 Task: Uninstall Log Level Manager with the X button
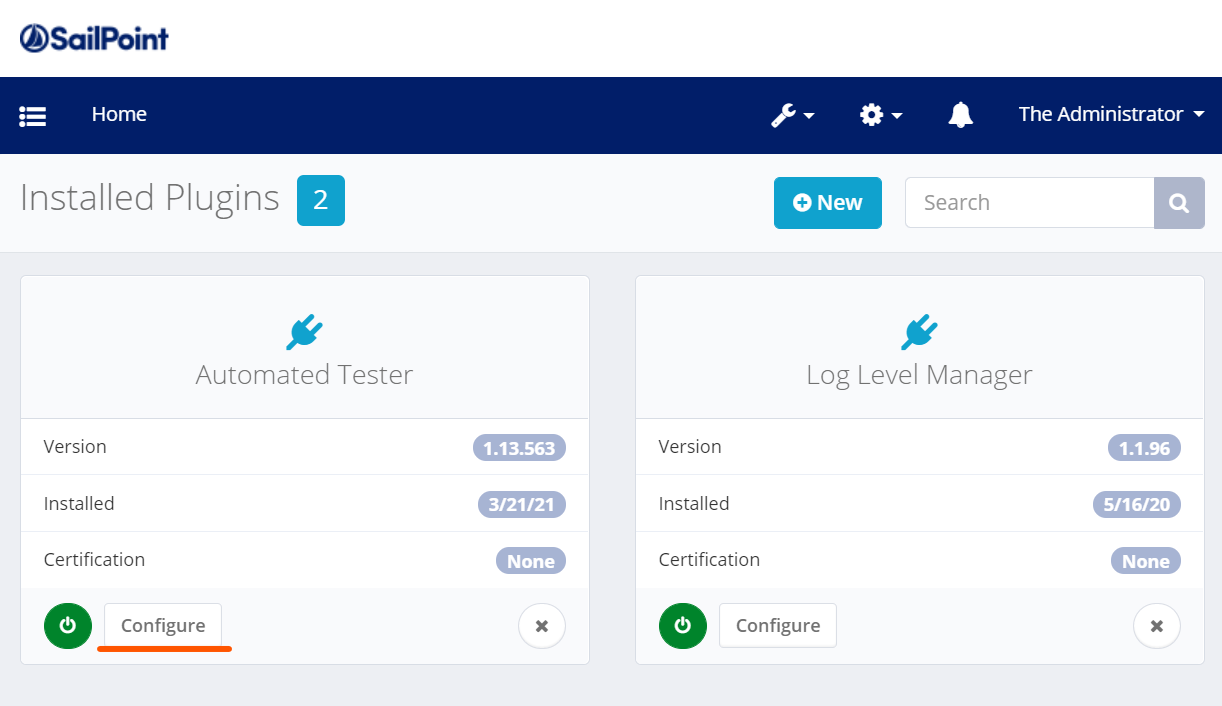(x=1157, y=627)
